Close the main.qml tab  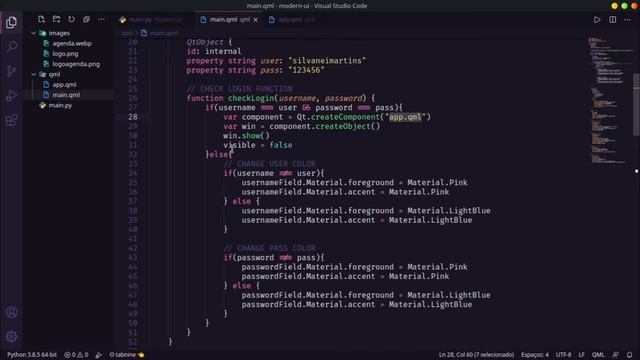pyautogui.click(x=256, y=20)
